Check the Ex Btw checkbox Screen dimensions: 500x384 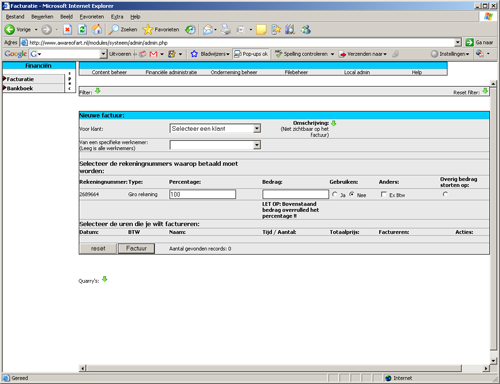[x=384, y=194]
